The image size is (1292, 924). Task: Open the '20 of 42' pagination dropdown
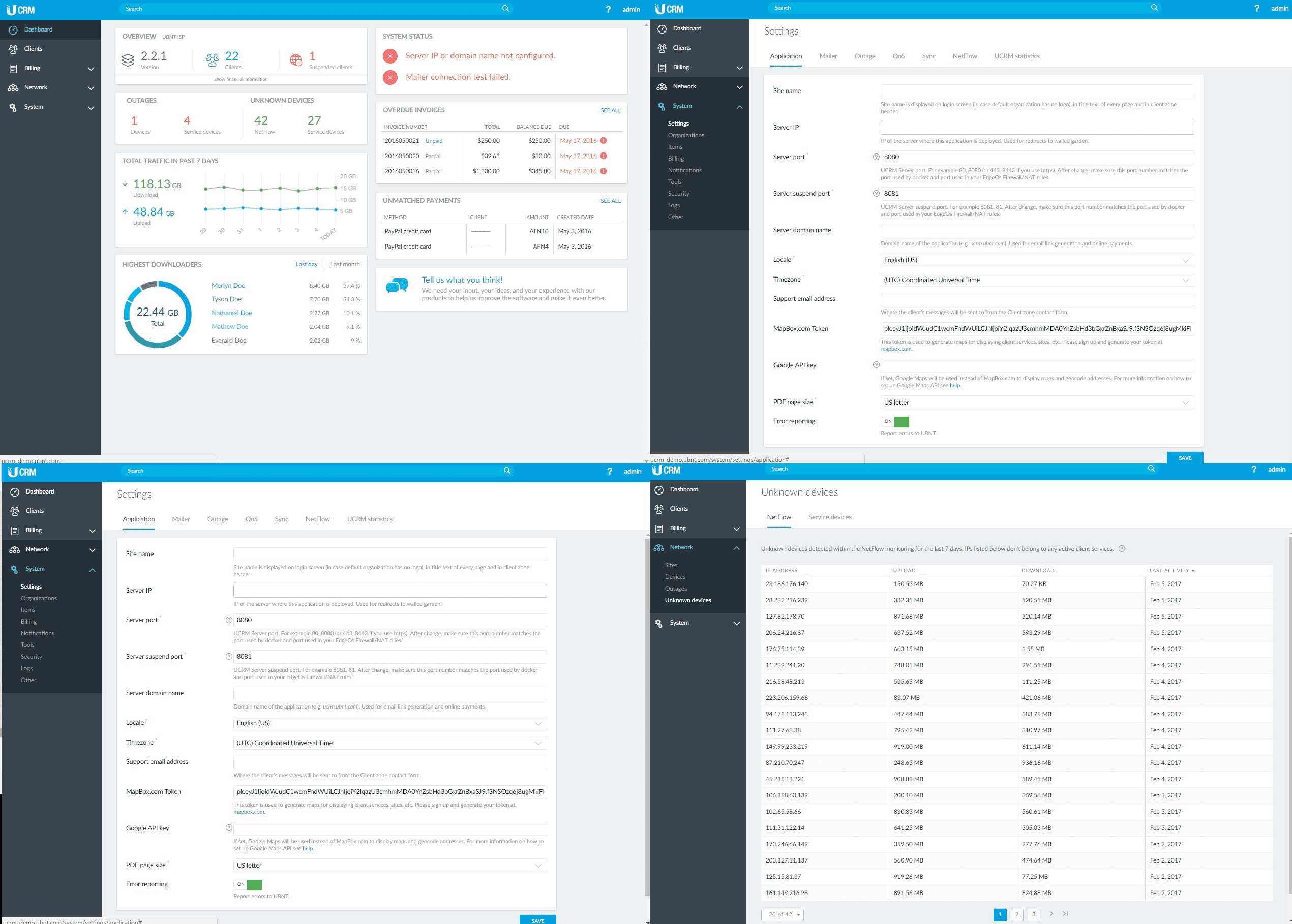783,914
